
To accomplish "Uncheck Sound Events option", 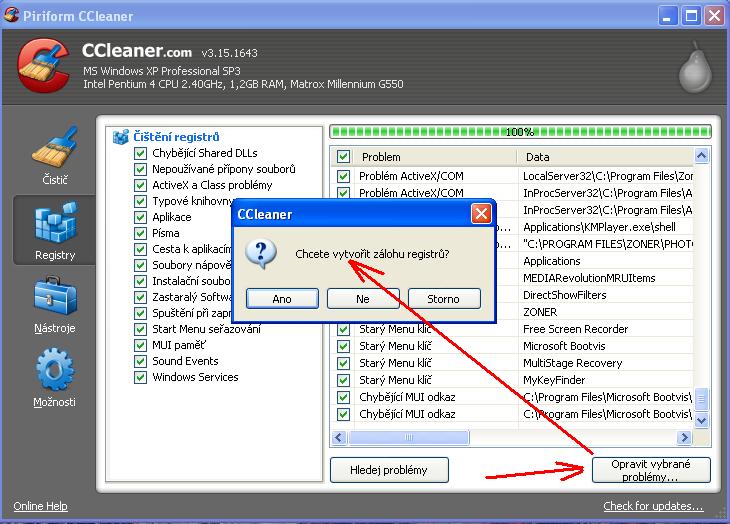I will coord(140,361).
